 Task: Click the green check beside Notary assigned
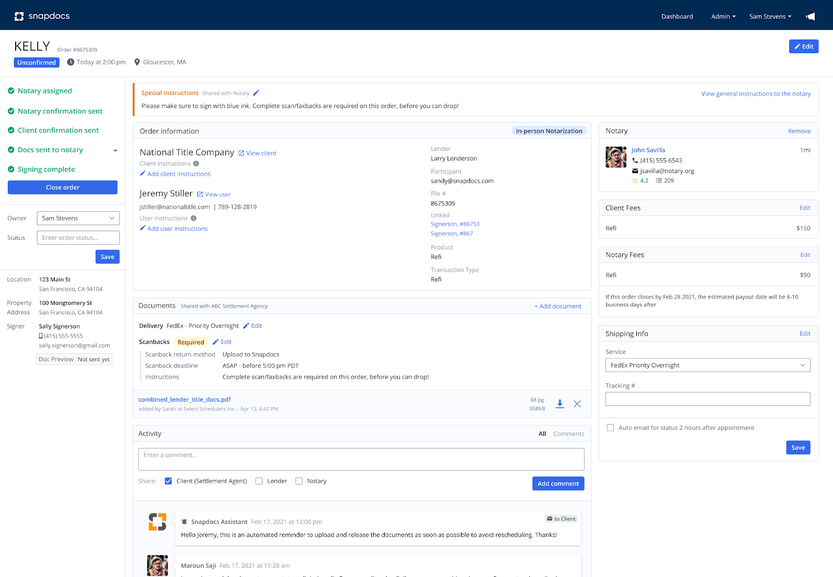click(11, 91)
